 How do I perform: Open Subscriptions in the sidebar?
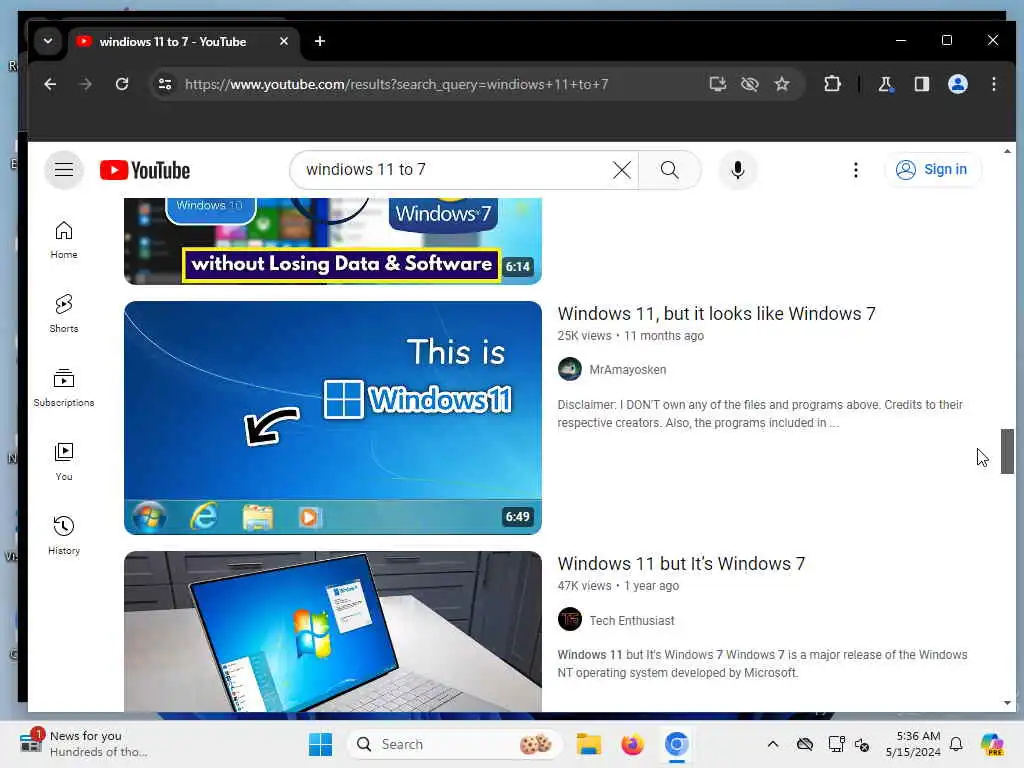(64, 388)
